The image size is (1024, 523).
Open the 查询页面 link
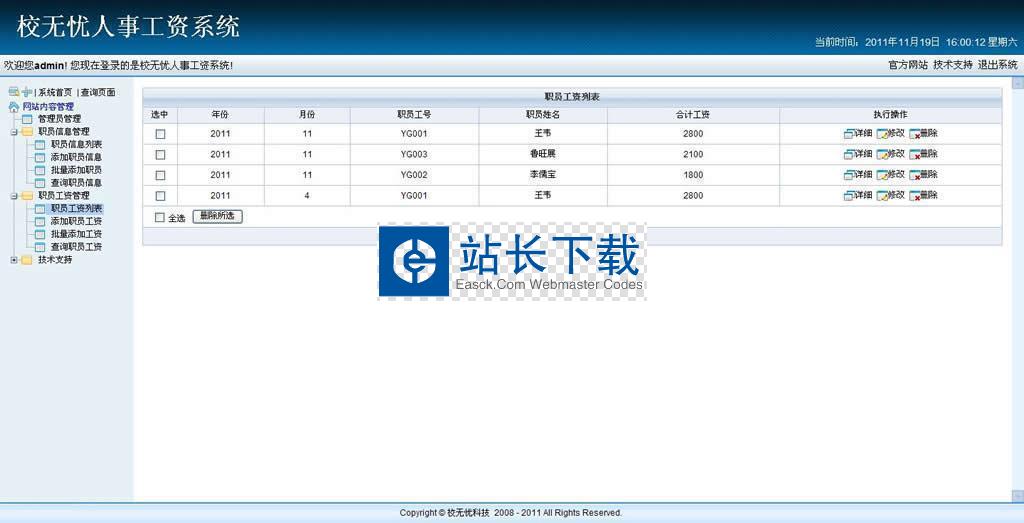coord(99,93)
